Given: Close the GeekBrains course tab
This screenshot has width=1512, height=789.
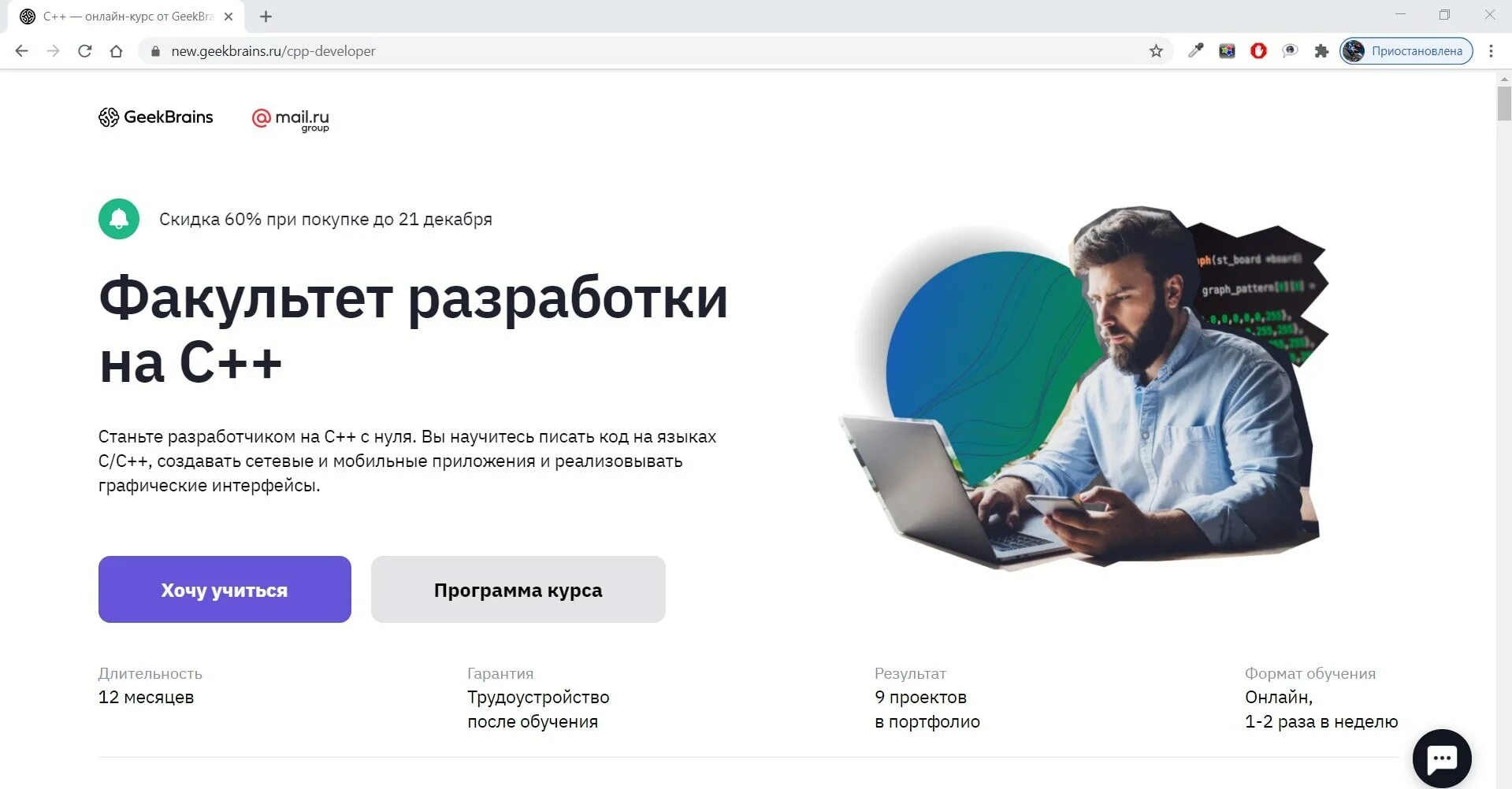Looking at the screenshot, I should pos(228,17).
